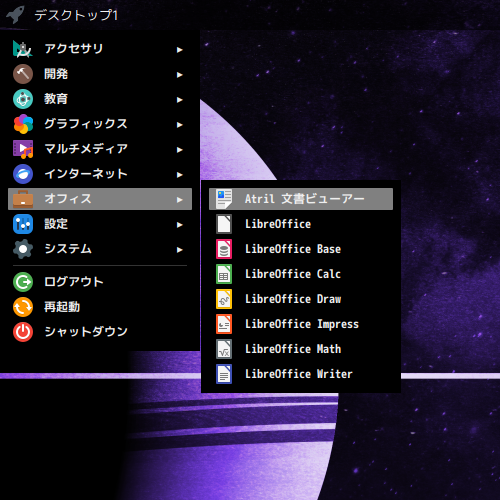The width and height of the screenshot is (500, 500).
Task: Click the 開発 label
Action: coord(56,74)
